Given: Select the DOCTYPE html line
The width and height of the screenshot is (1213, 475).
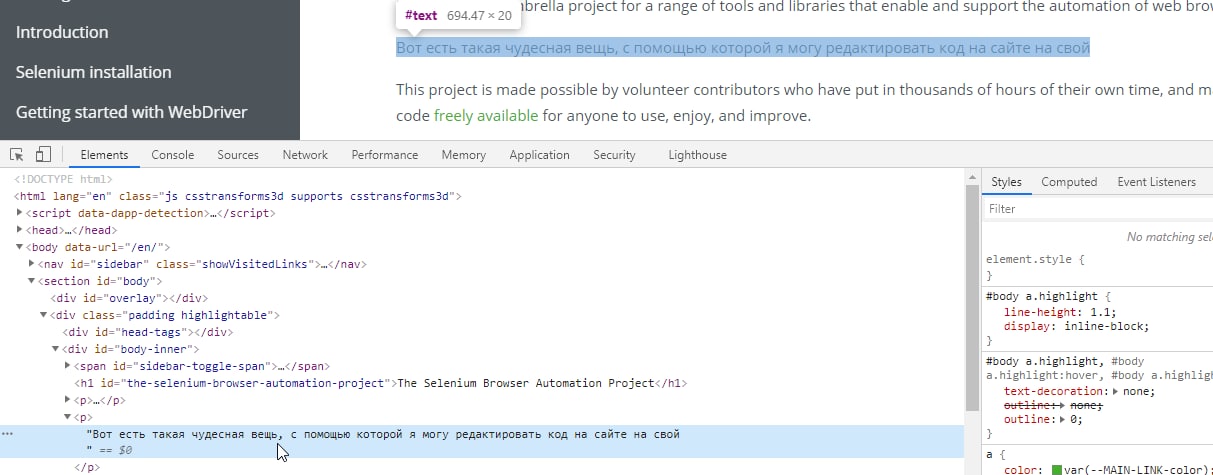Looking at the screenshot, I should [63, 179].
